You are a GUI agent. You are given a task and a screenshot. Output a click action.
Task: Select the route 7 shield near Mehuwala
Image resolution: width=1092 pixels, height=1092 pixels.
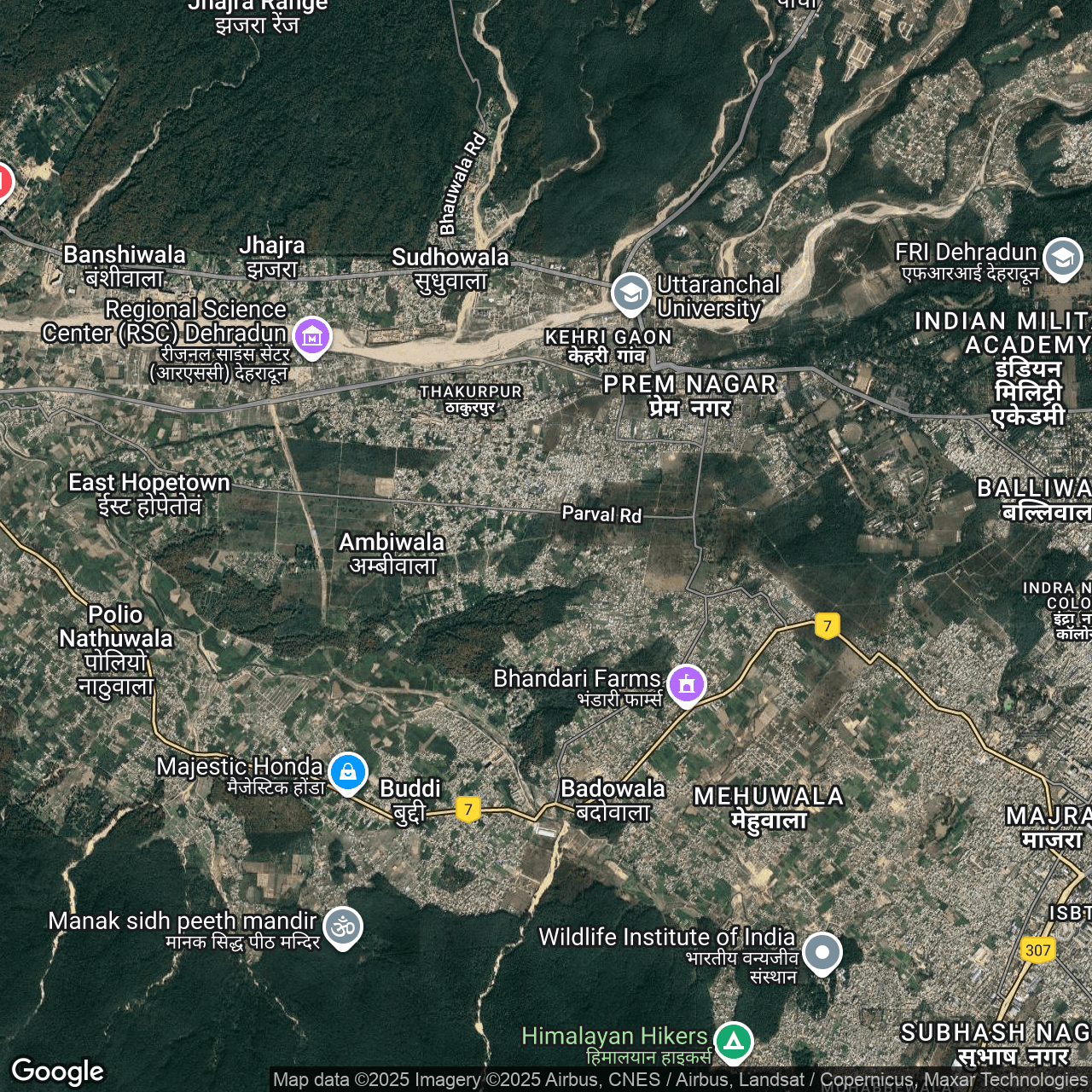click(x=827, y=625)
